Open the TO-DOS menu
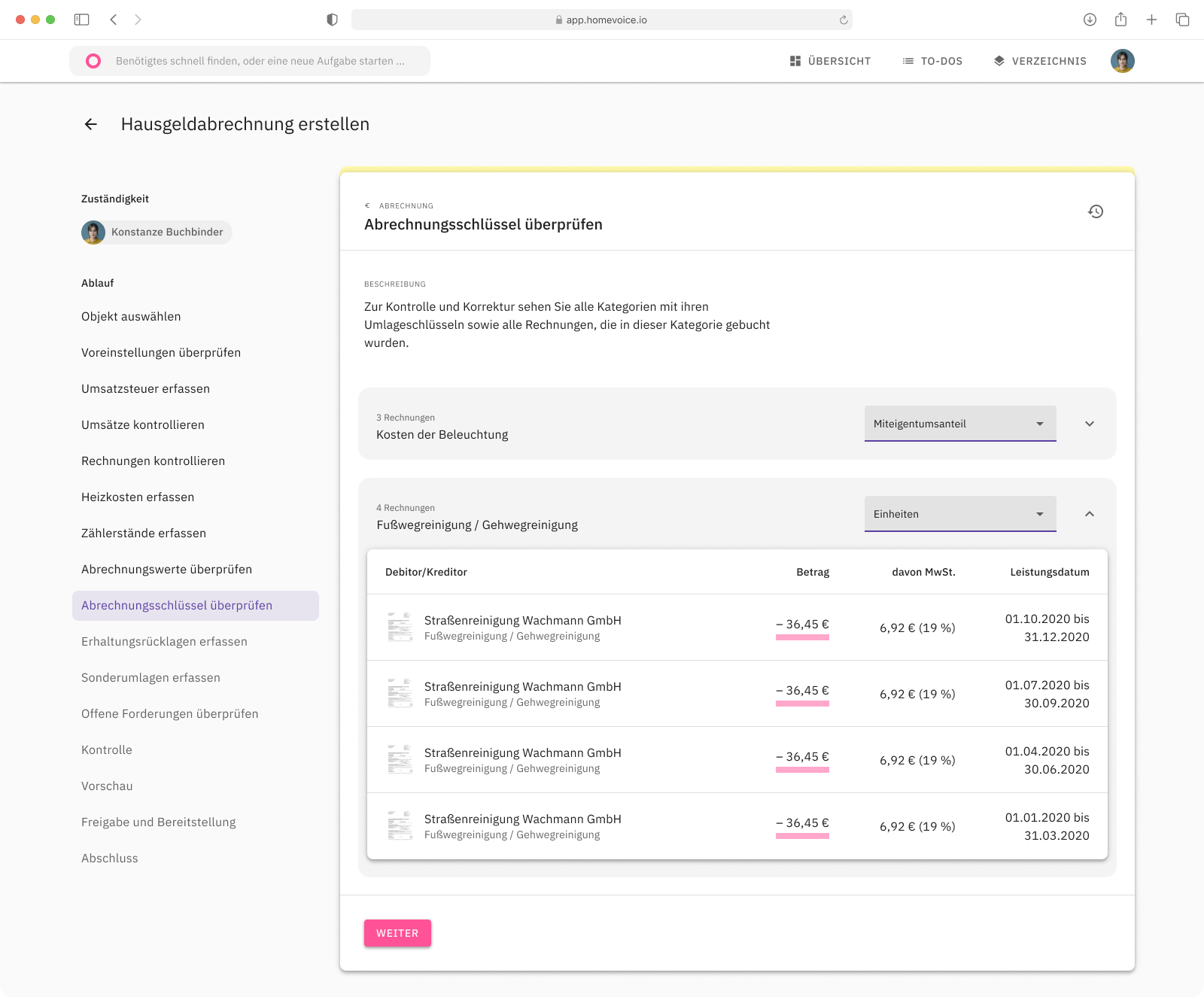 coord(932,61)
